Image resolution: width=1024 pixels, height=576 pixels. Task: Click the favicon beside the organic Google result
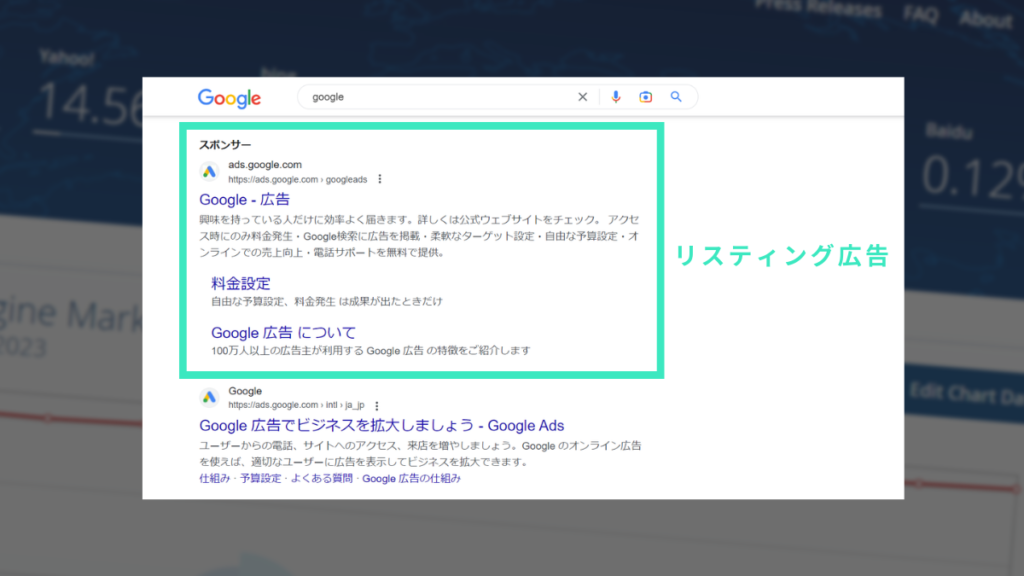(x=210, y=397)
